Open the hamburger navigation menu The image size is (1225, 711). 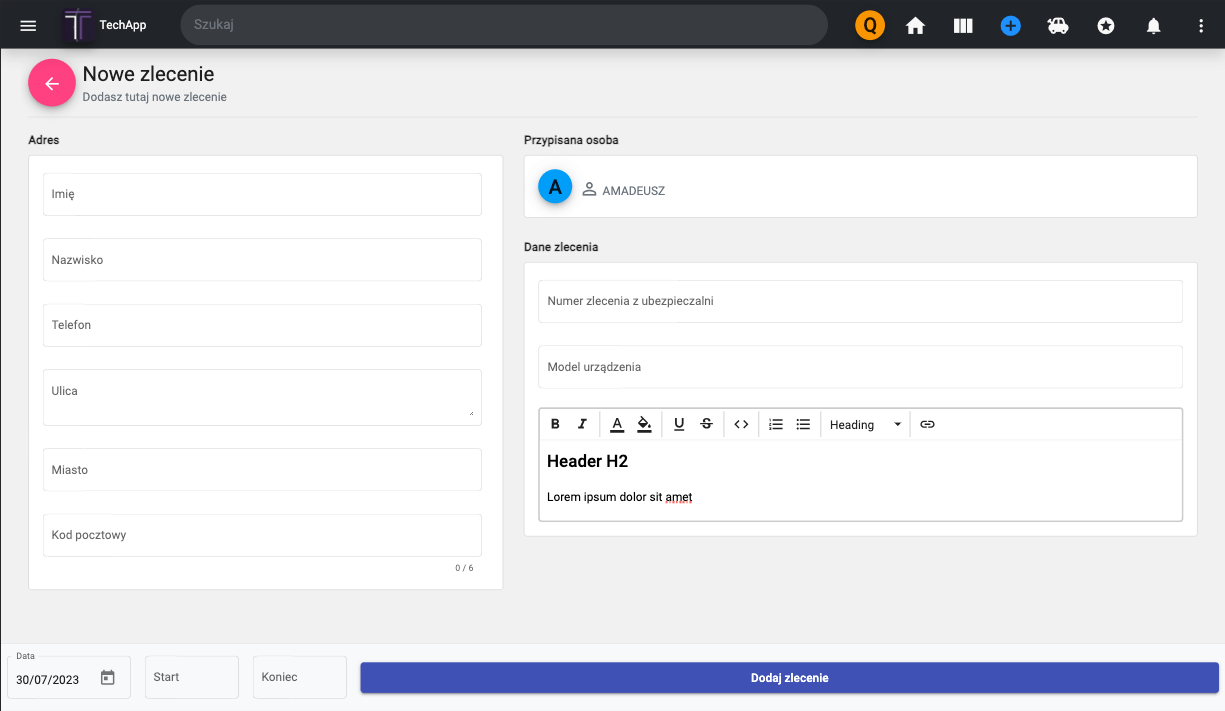(x=28, y=26)
